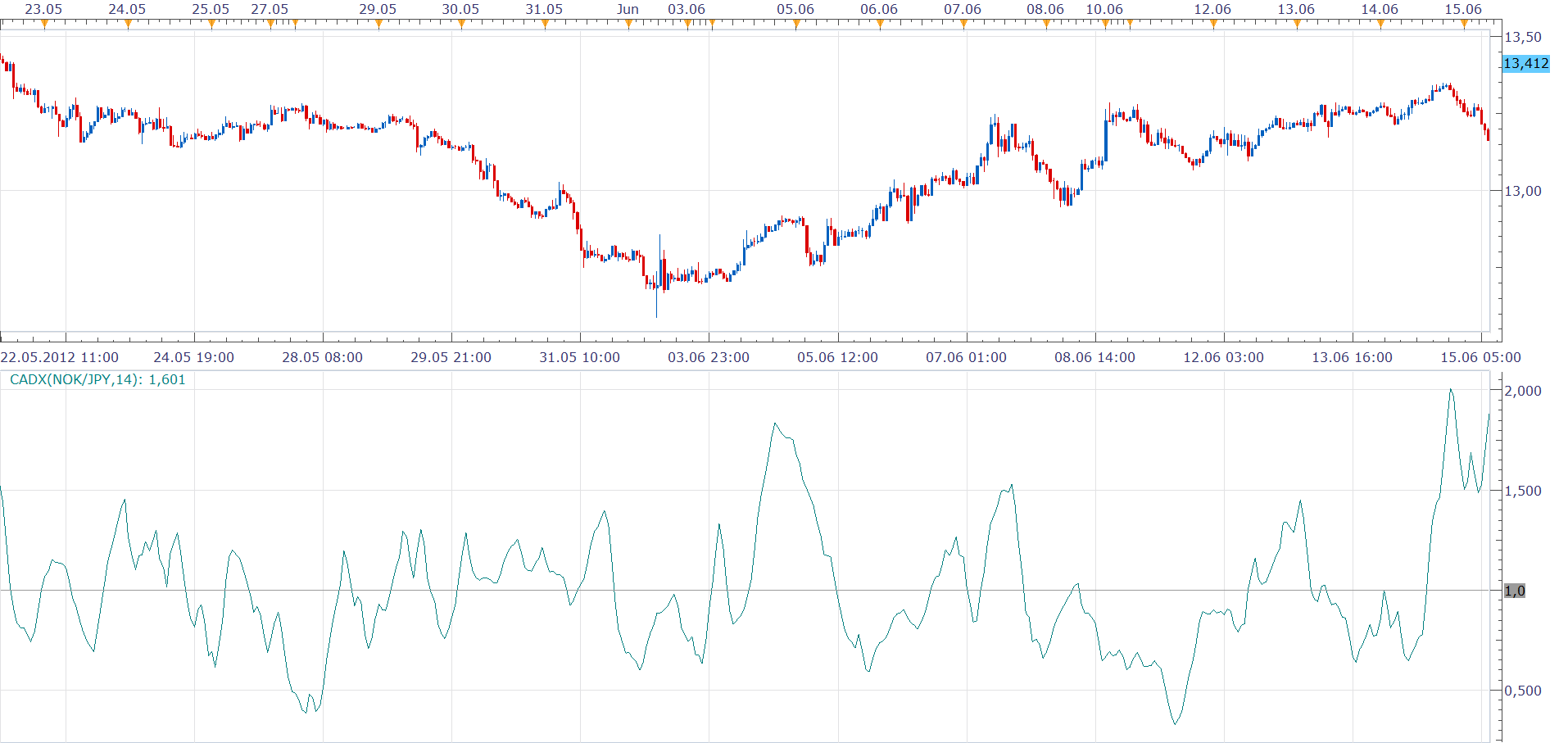The width and height of the screenshot is (1568, 743).
Task: Click the 27.05 date on the top ruler
Action: [270, 9]
